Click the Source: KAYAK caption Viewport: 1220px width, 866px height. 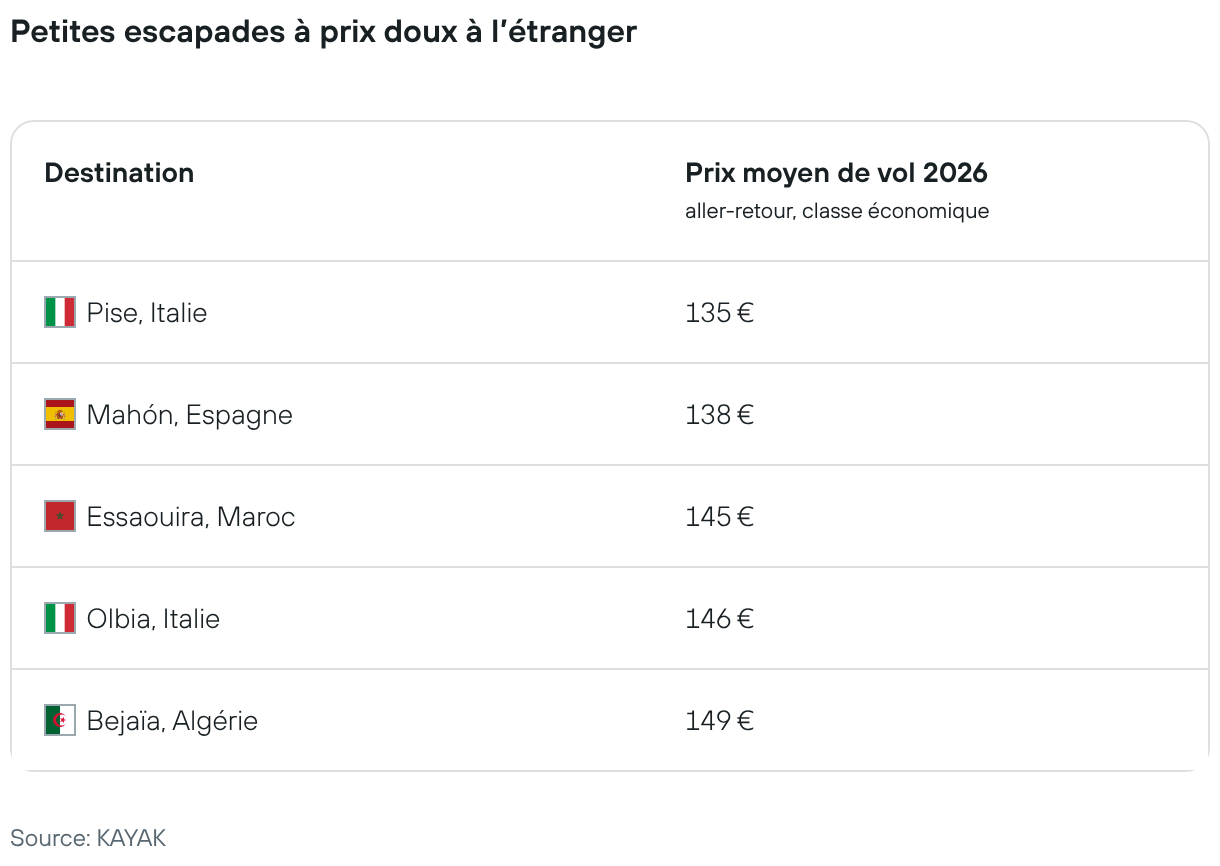88,838
